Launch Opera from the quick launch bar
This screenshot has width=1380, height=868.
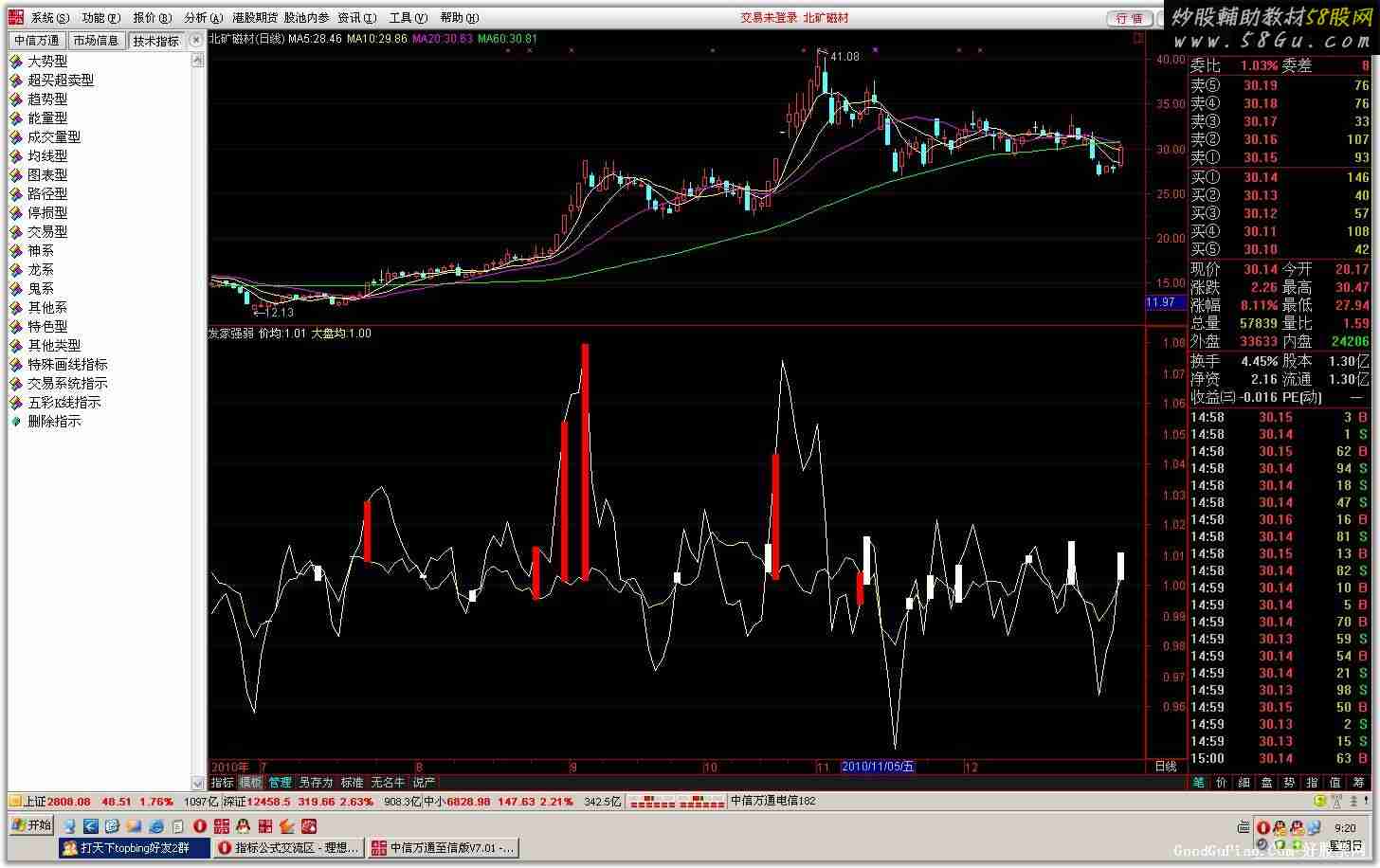point(200,826)
